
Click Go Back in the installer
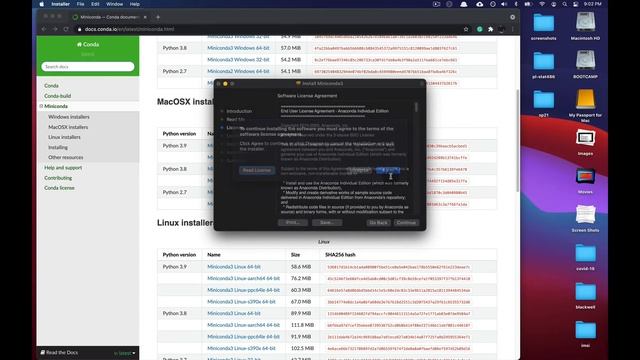pos(378,223)
